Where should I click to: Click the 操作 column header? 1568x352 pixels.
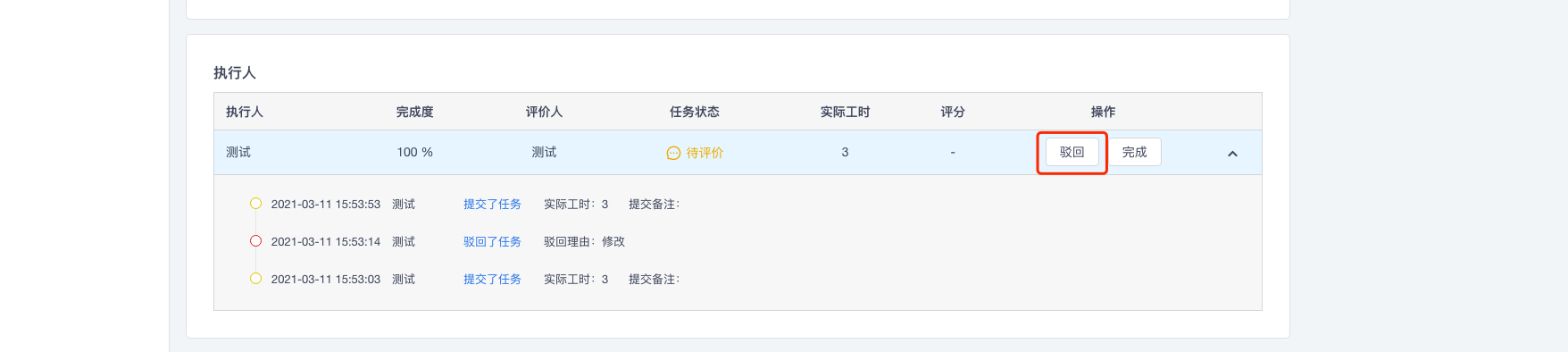tap(1103, 112)
